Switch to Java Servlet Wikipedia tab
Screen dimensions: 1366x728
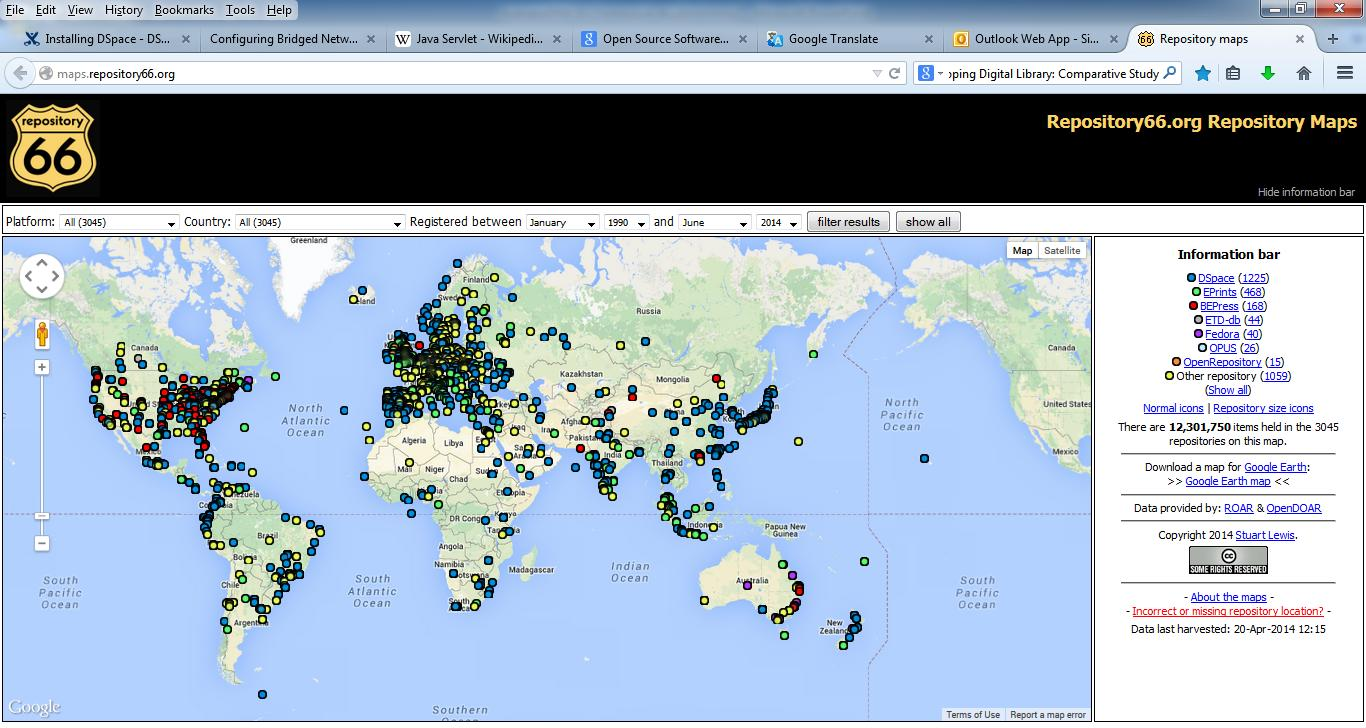[478, 39]
